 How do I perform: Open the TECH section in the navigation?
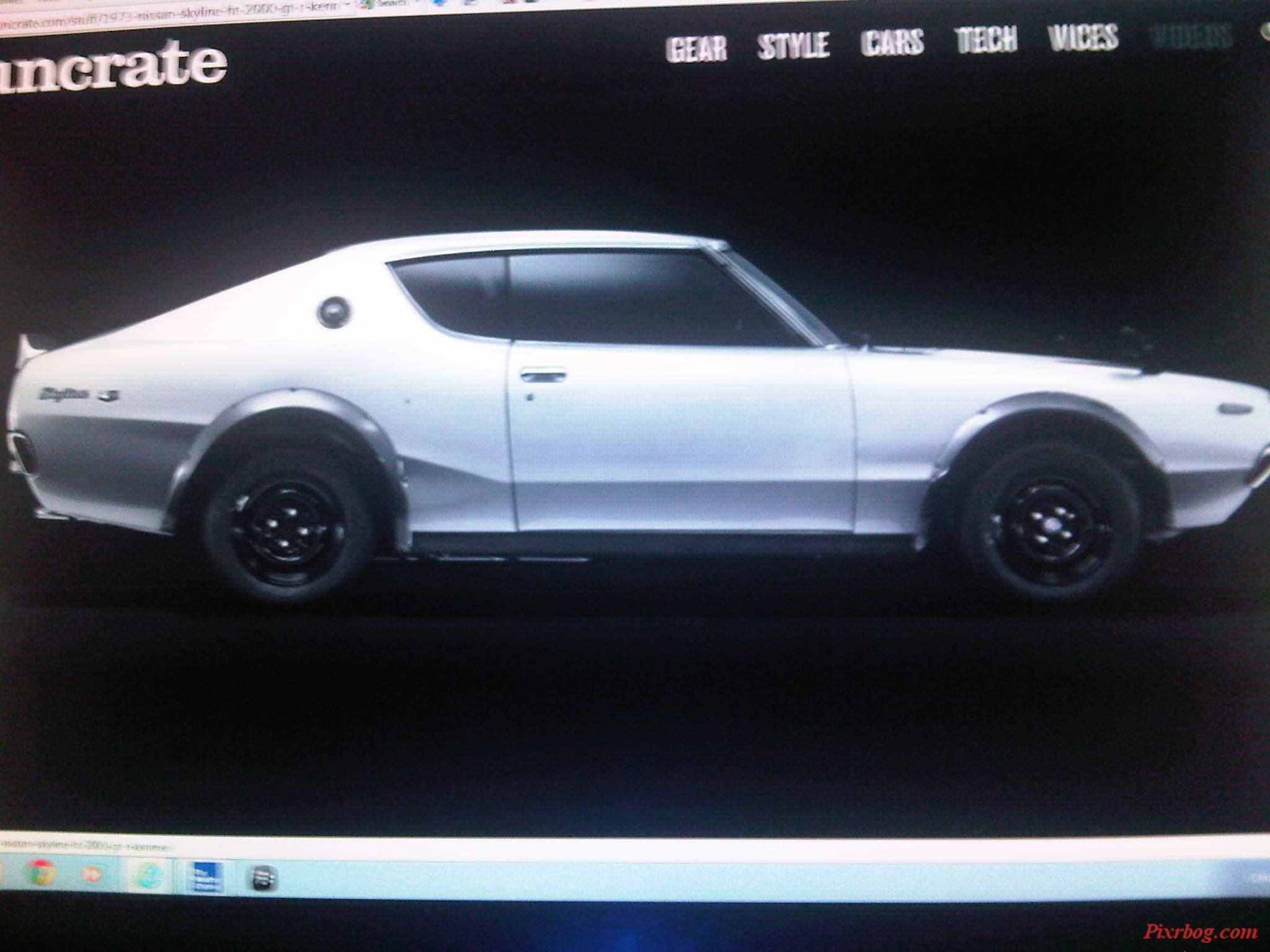click(986, 40)
